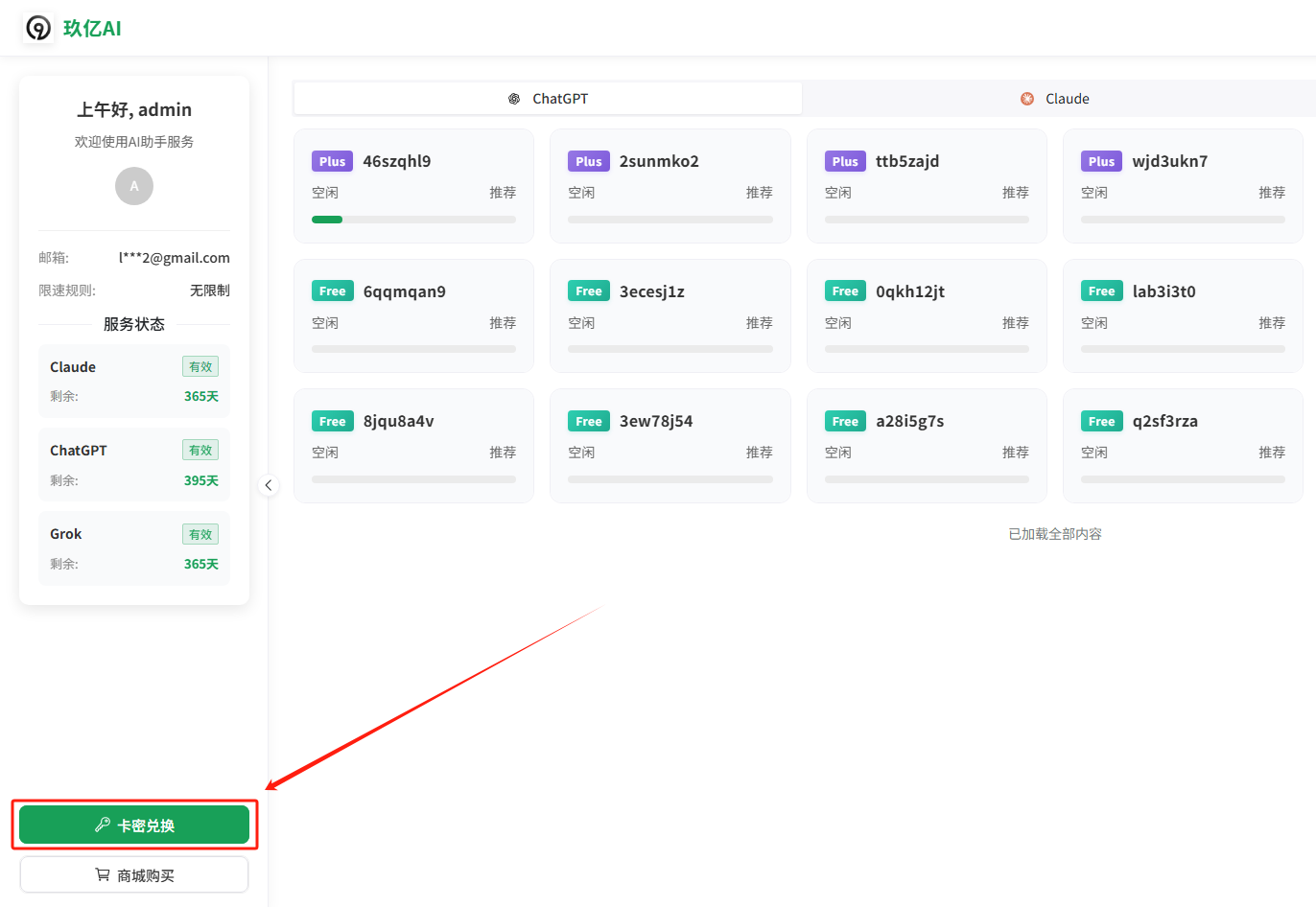Click the 服务状态 section heading
1316x907 pixels.
[134, 324]
